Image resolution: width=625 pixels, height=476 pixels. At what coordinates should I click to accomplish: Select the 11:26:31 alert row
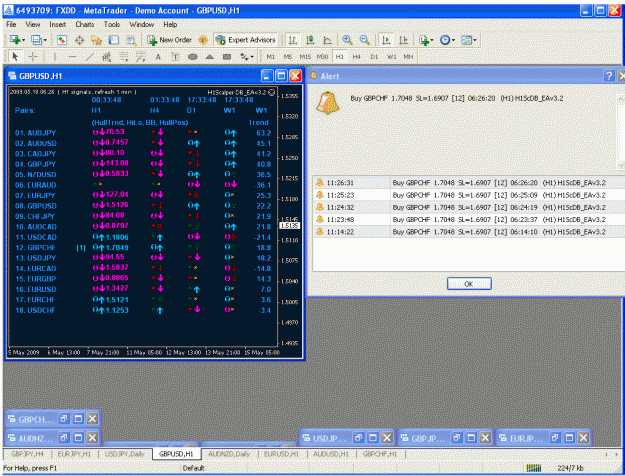tap(469, 183)
